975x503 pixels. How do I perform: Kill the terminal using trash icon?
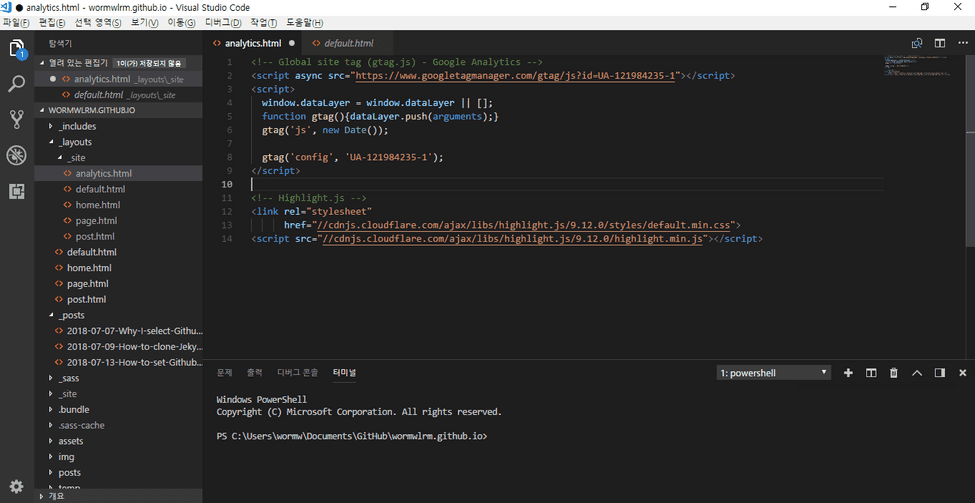click(894, 373)
